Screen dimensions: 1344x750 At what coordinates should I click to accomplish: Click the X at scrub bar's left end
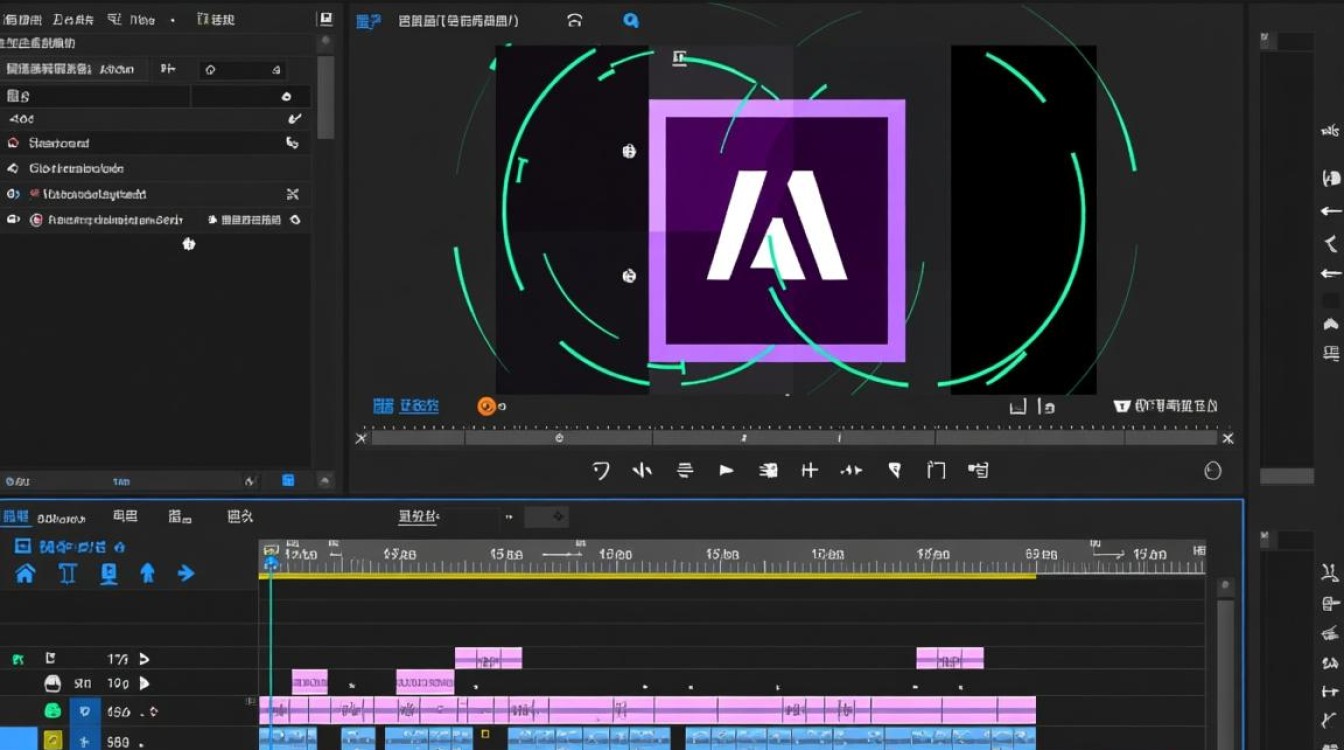pos(361,438)
